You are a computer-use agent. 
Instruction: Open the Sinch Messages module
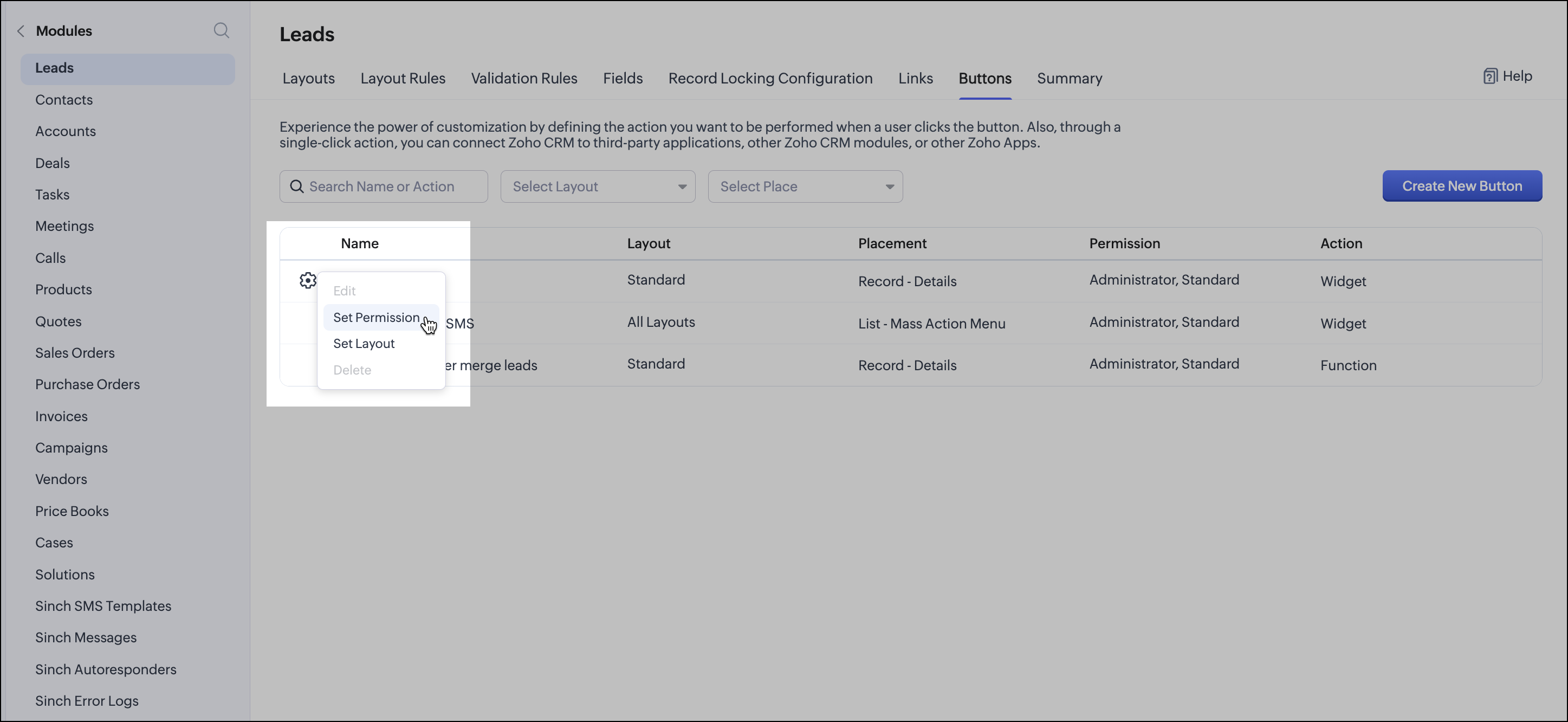[x=86, y=637]
